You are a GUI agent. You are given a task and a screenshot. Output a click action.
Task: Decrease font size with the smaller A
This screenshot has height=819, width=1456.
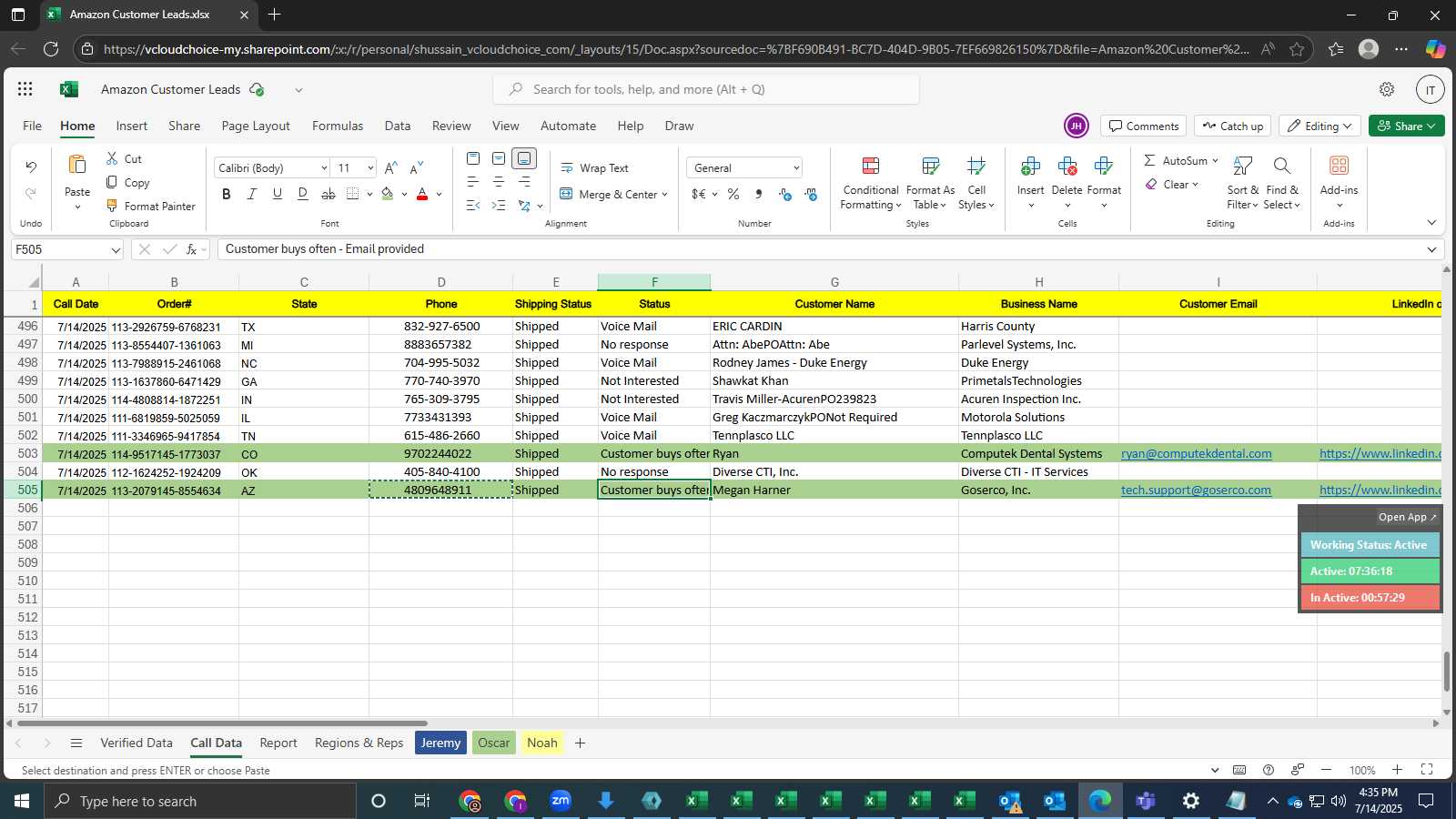(x=416, y=167)
